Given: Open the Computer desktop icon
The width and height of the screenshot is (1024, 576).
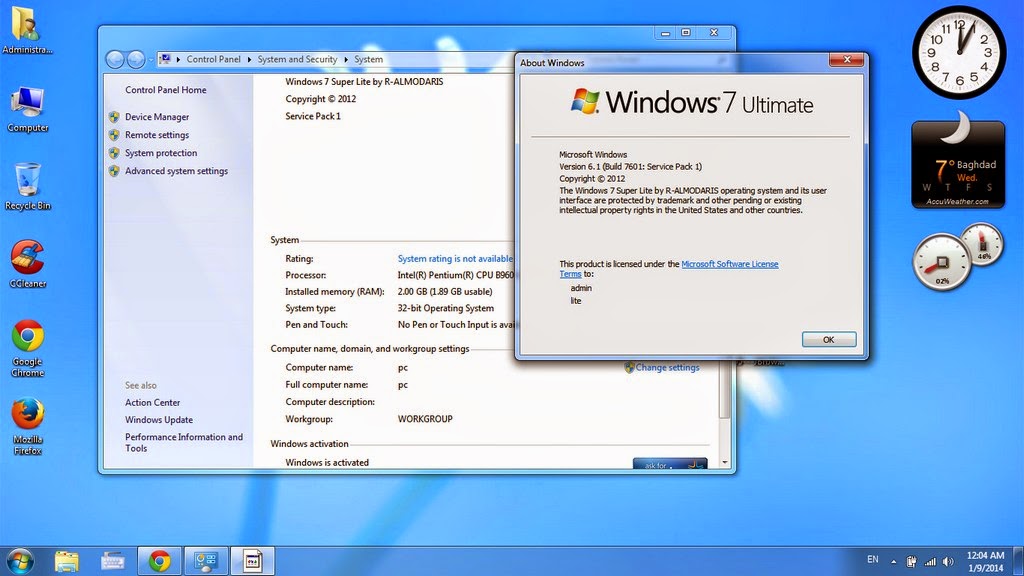Looking at the screenshot, I should pos(27,109).
